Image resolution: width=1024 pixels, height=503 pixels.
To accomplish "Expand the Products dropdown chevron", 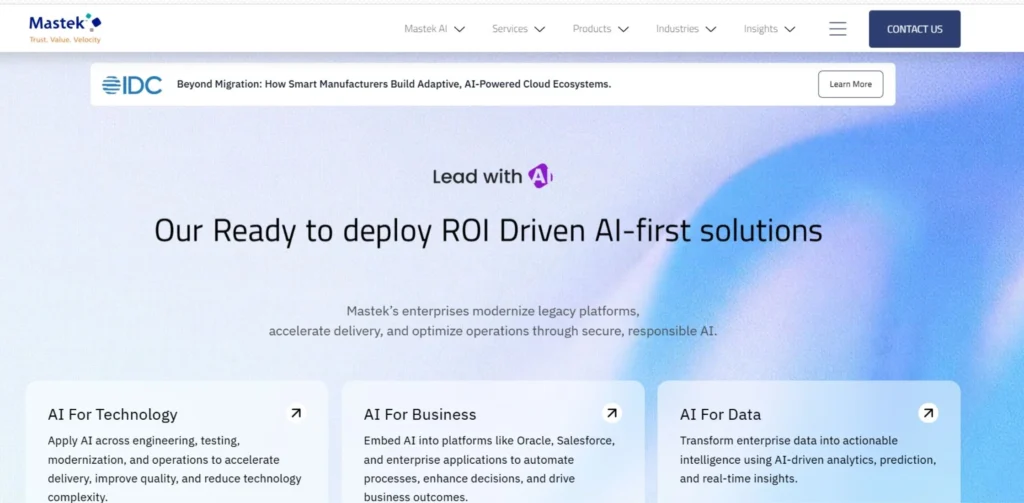I will pyautogui.click(x=624, y=29).
